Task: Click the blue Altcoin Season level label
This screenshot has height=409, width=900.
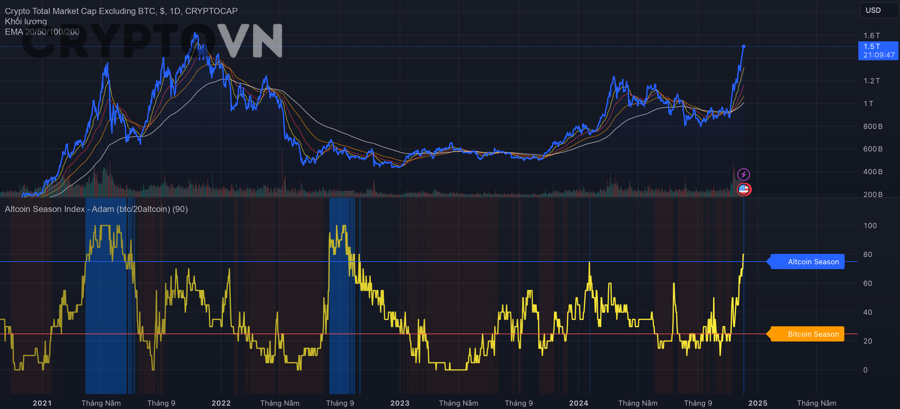Action: (x=806, y=262)
